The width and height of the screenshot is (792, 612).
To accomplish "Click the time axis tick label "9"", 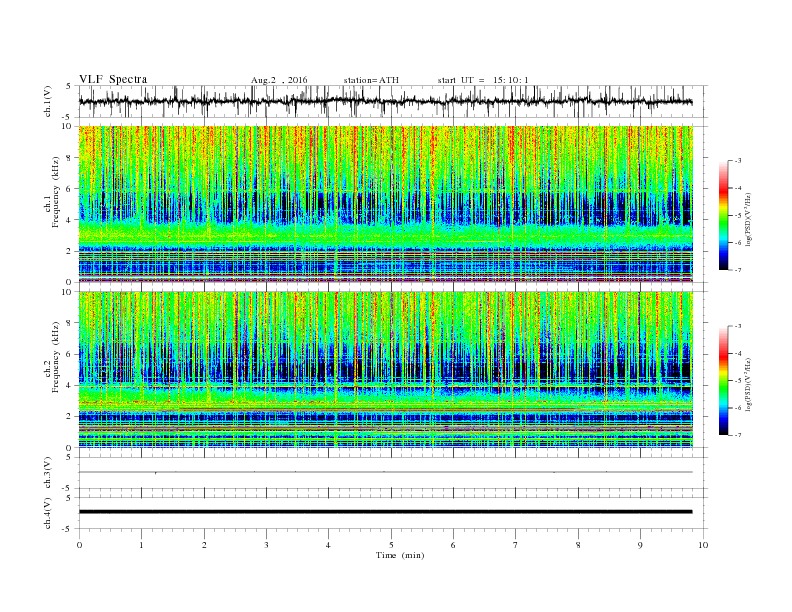I will (x=640, y=545).
